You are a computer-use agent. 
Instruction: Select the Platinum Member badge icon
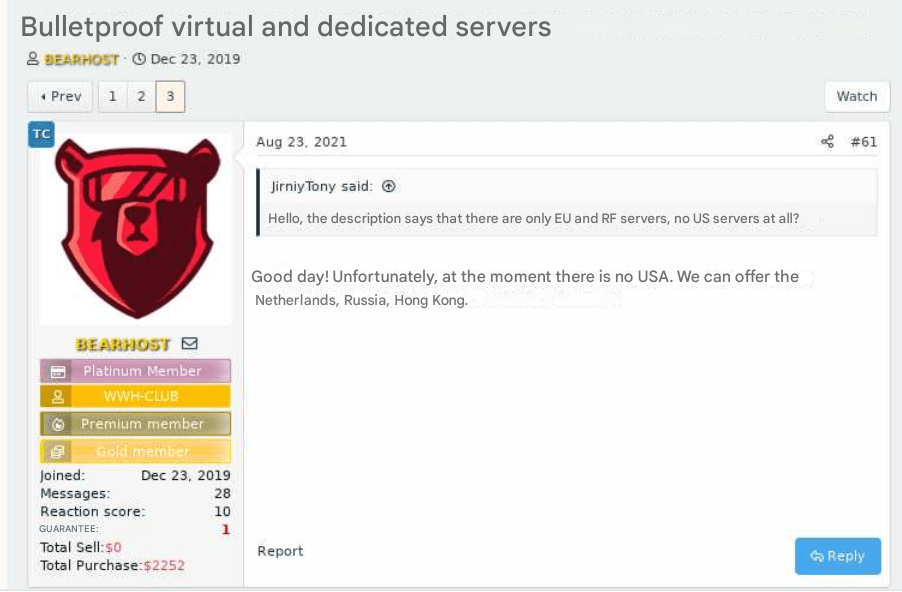pyautogui.click(x=58, y=372)
